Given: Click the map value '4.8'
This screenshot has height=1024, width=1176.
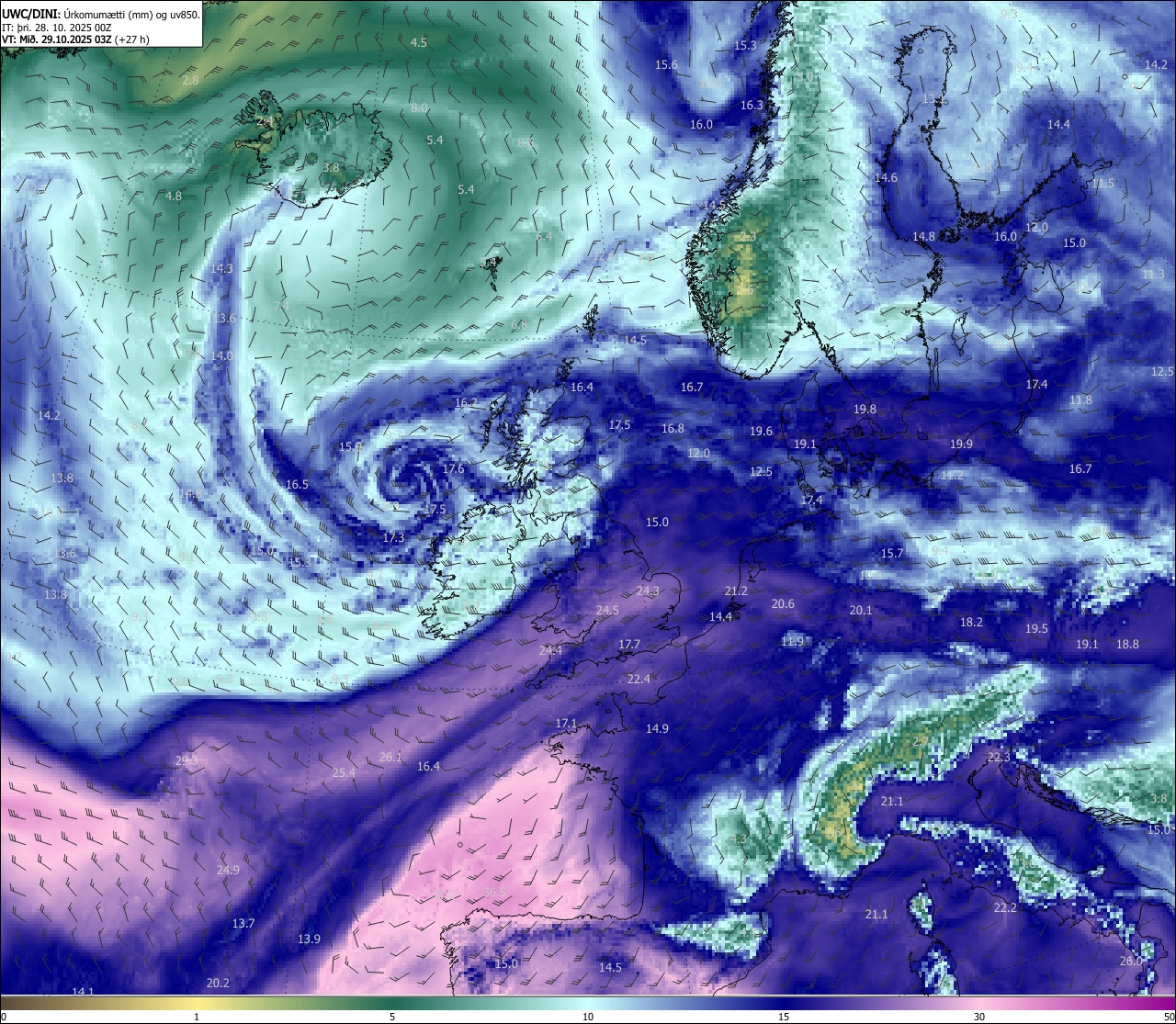Looking at the screenshot, I should pyautogui.click(x=174, y=197).
